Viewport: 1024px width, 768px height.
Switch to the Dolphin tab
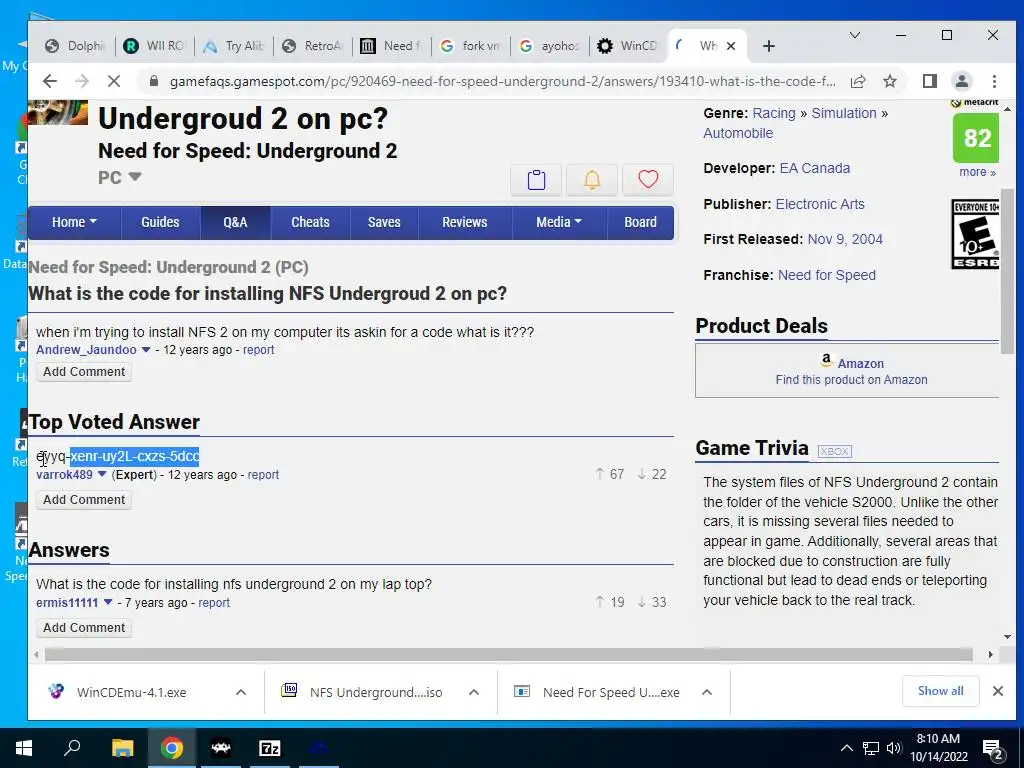coord(76,46)
